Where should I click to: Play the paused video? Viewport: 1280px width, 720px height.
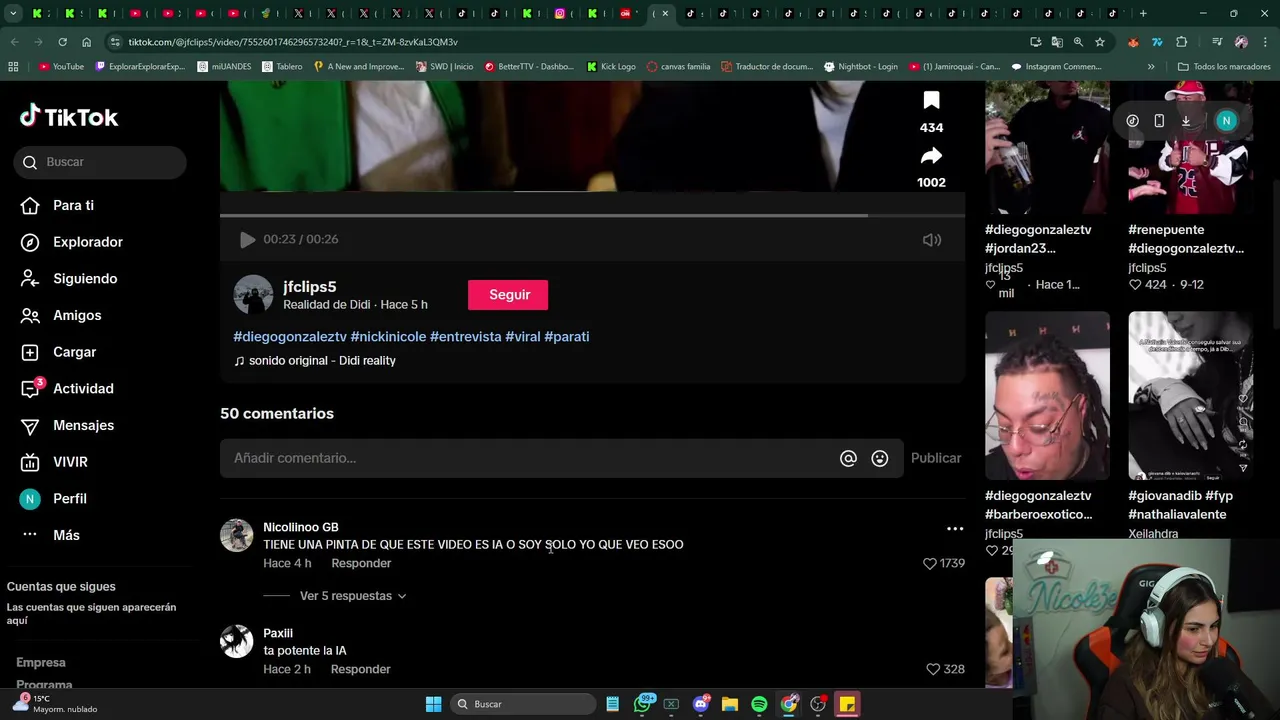click(247, 240)
